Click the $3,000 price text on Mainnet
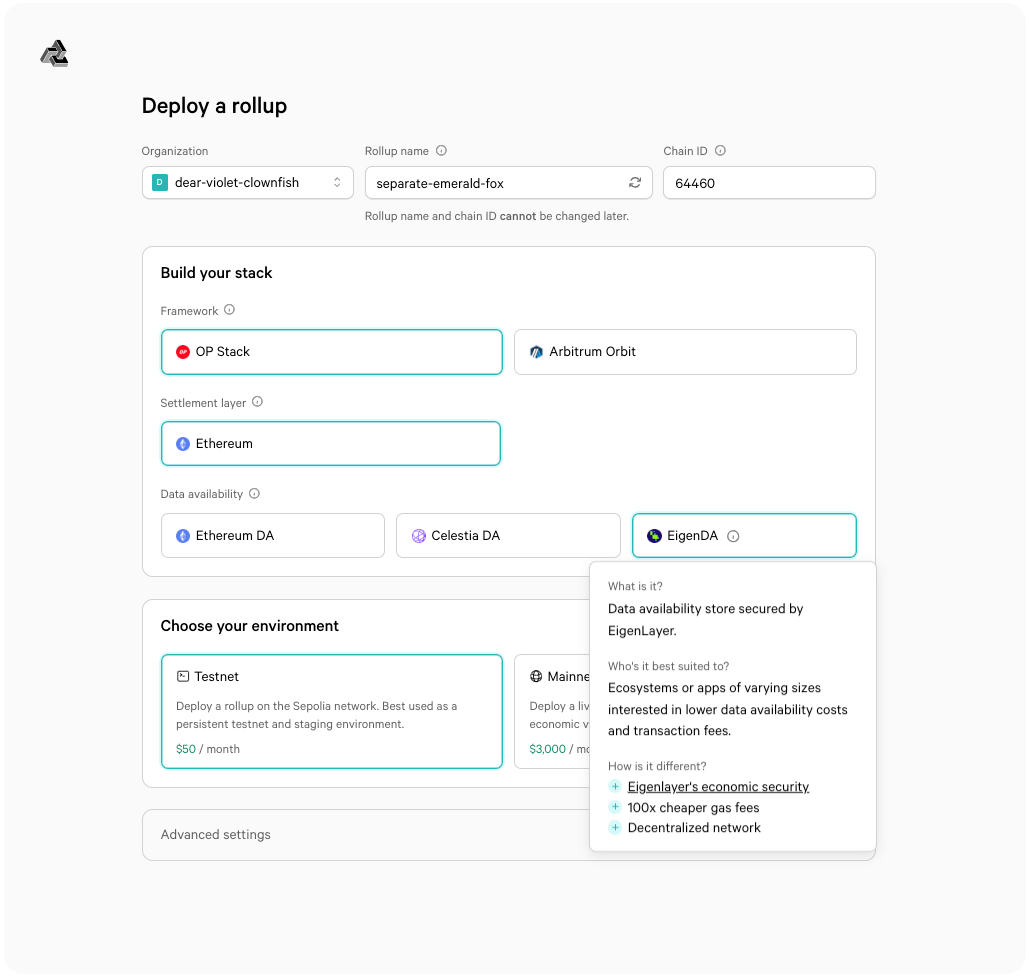 click(x=547, y=749)
